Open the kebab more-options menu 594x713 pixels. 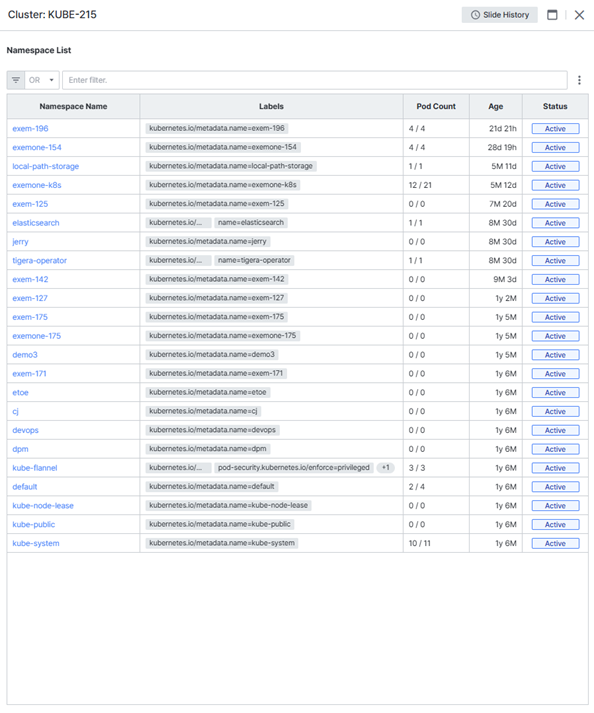click(579, 80)
